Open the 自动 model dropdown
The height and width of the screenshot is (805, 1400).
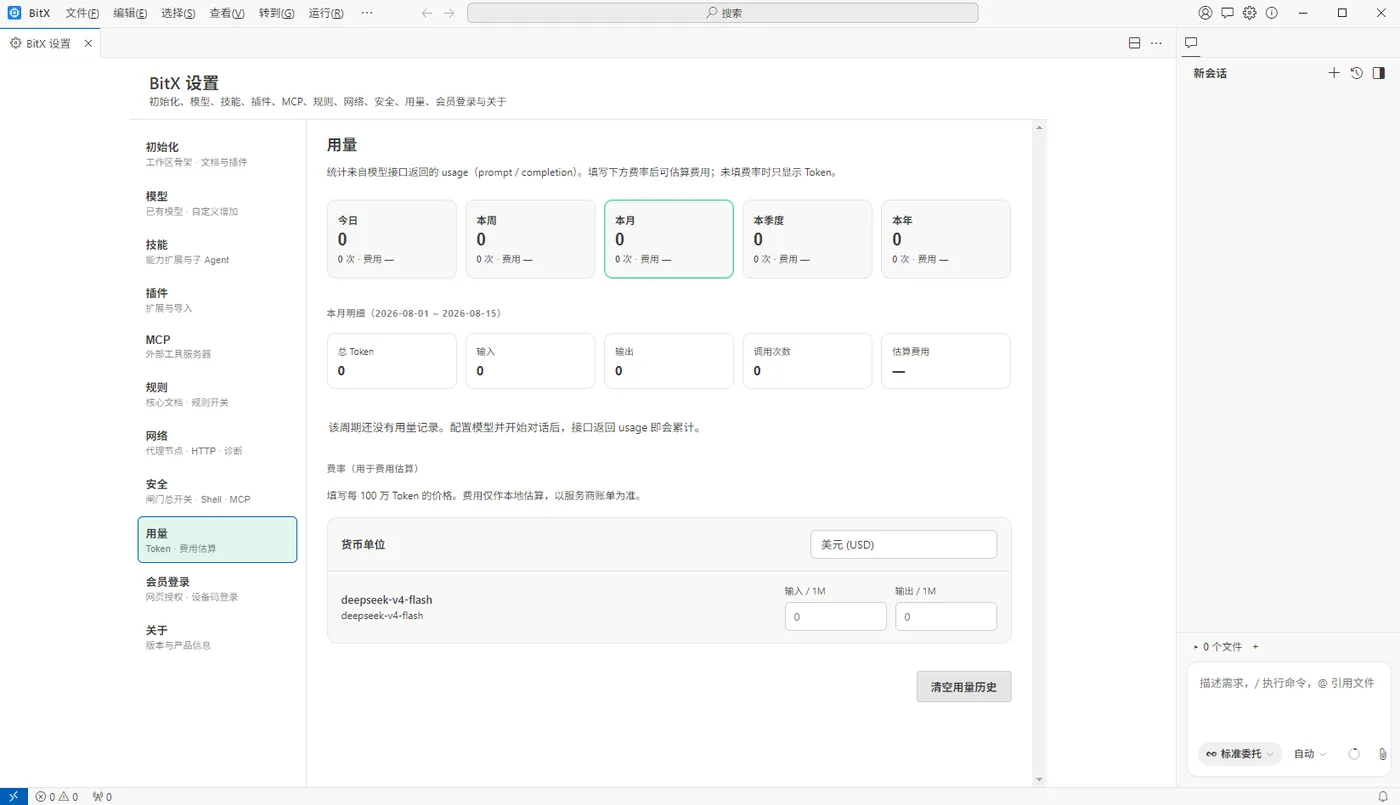coord(1310,754)
